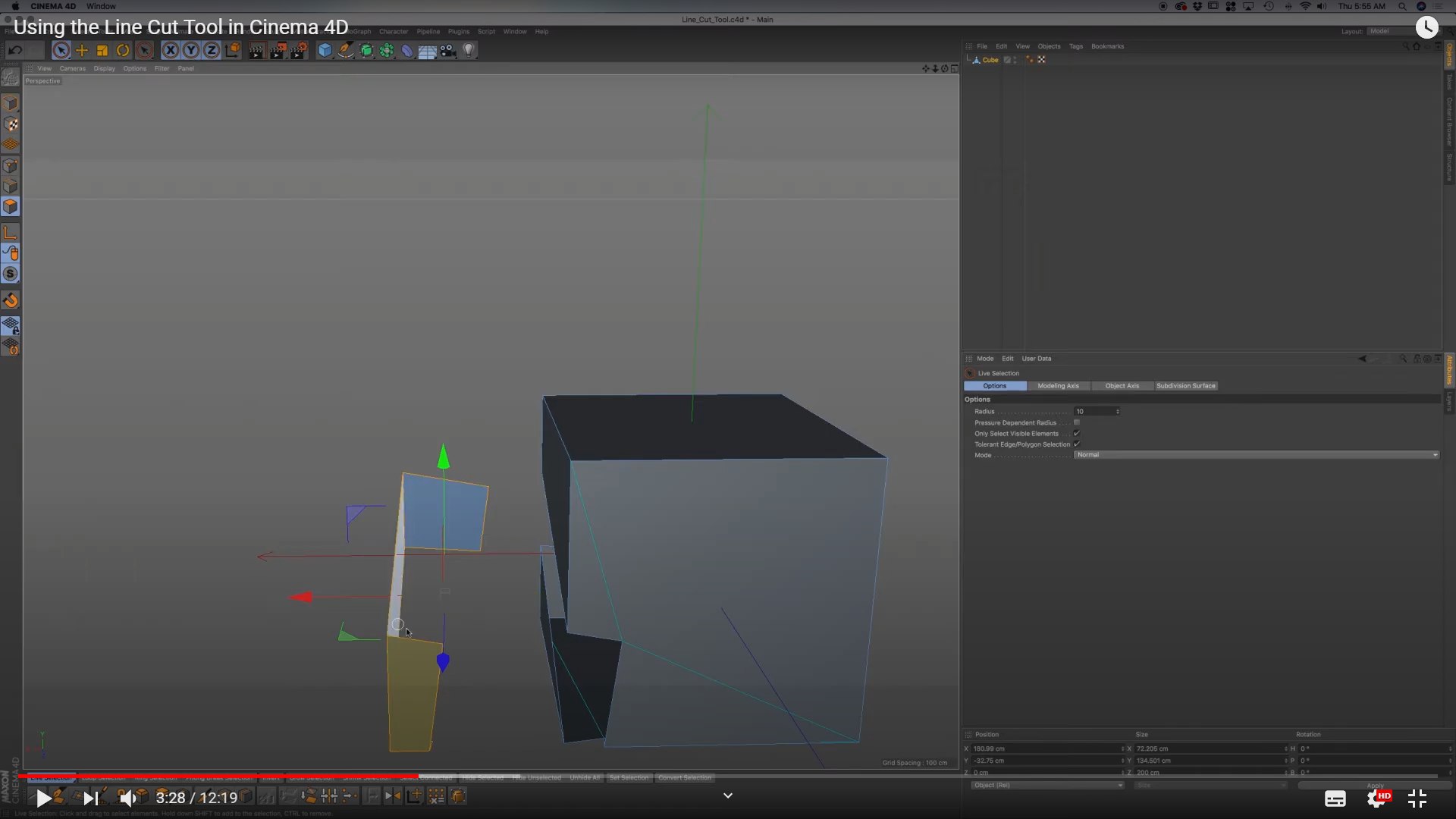Viewport: 1456px width, 819px height.
Task: Play the YouTube video
Action: 43,798
